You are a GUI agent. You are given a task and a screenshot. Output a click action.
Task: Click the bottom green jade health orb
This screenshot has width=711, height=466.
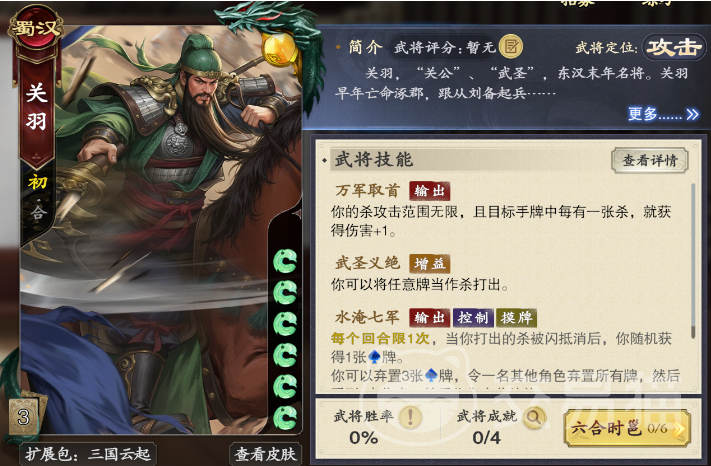coord(285,417)
